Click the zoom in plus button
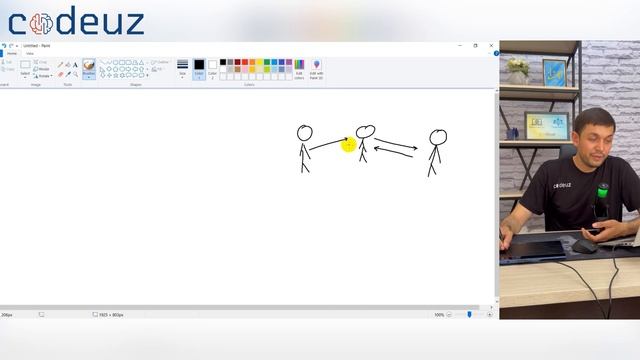The height and width of the screenshot is (360, 640). click(x=489, y=315)
